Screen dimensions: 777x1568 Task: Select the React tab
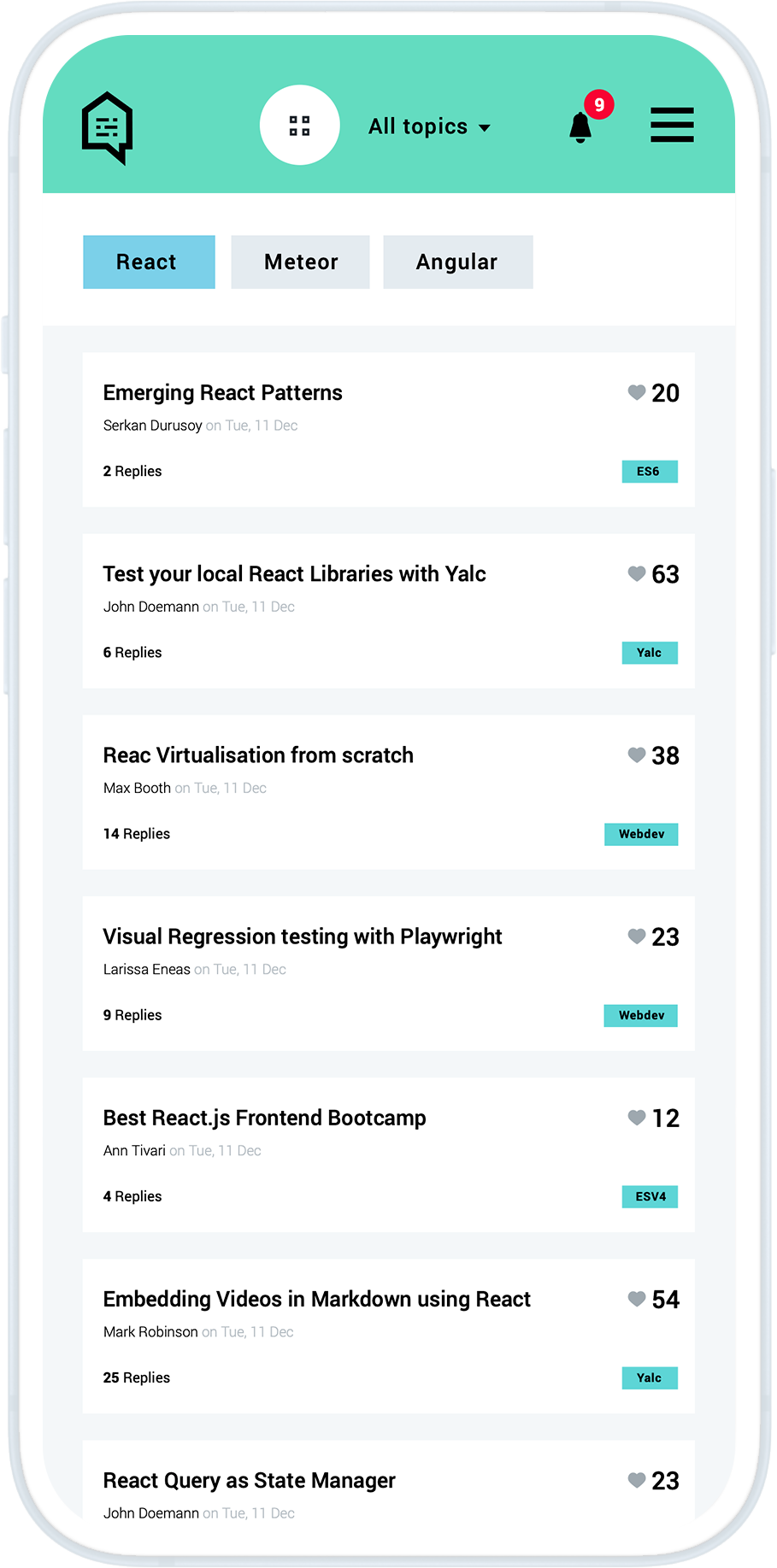149,262
